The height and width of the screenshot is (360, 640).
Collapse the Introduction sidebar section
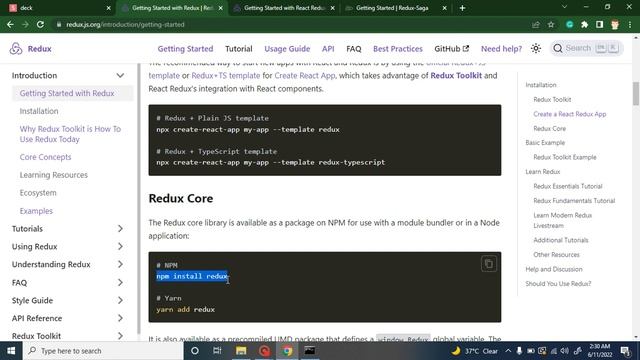(120, 76)
